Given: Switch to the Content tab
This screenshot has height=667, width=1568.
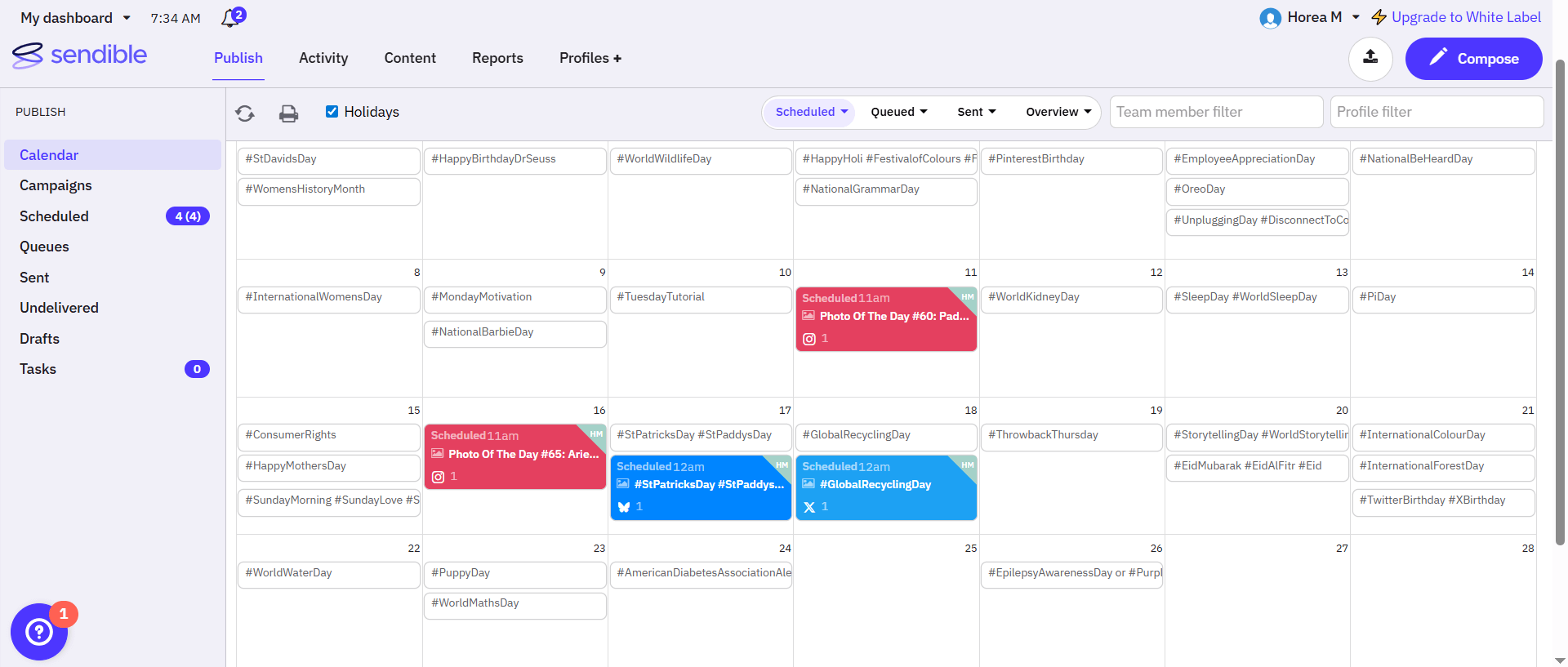Looking at the screenshot, I should (410, 58).
